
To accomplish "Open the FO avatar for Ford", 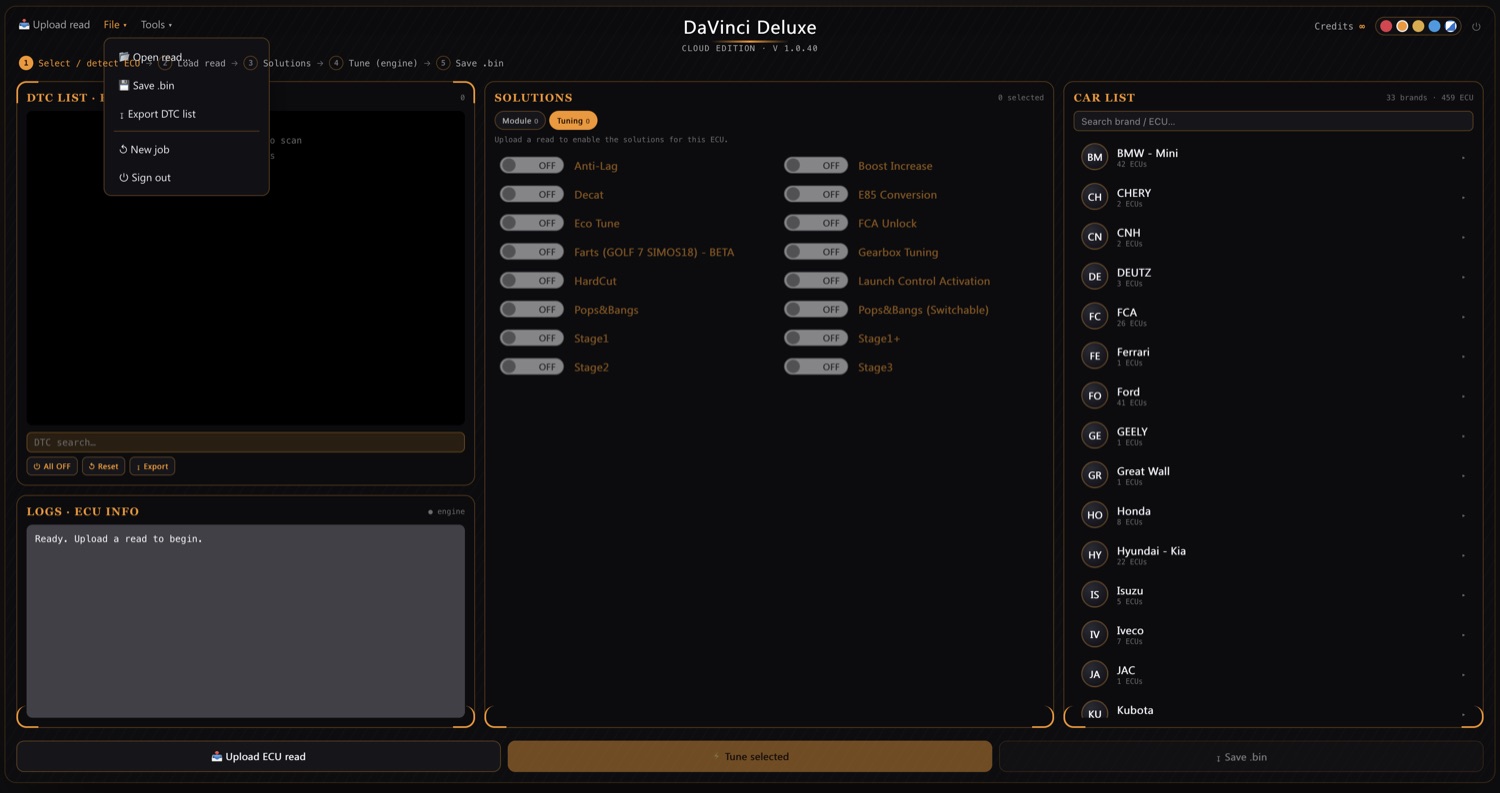I will coord(1095,396).
